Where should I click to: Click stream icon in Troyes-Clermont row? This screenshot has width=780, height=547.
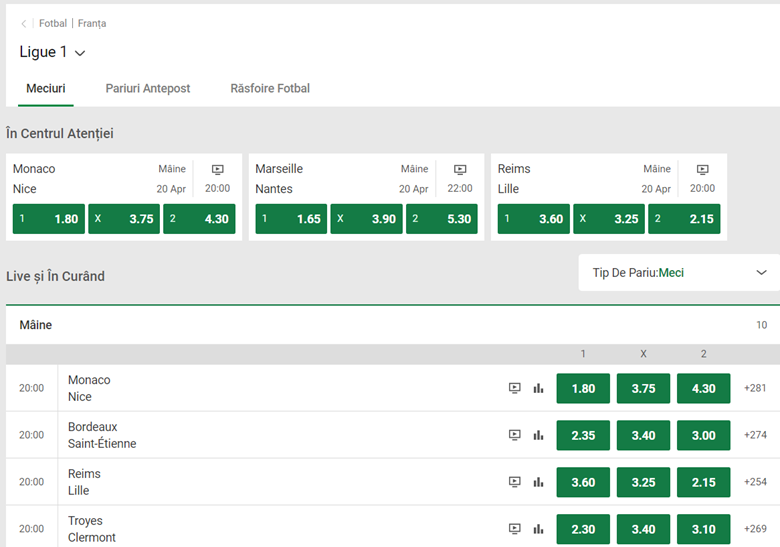point(515,528)
